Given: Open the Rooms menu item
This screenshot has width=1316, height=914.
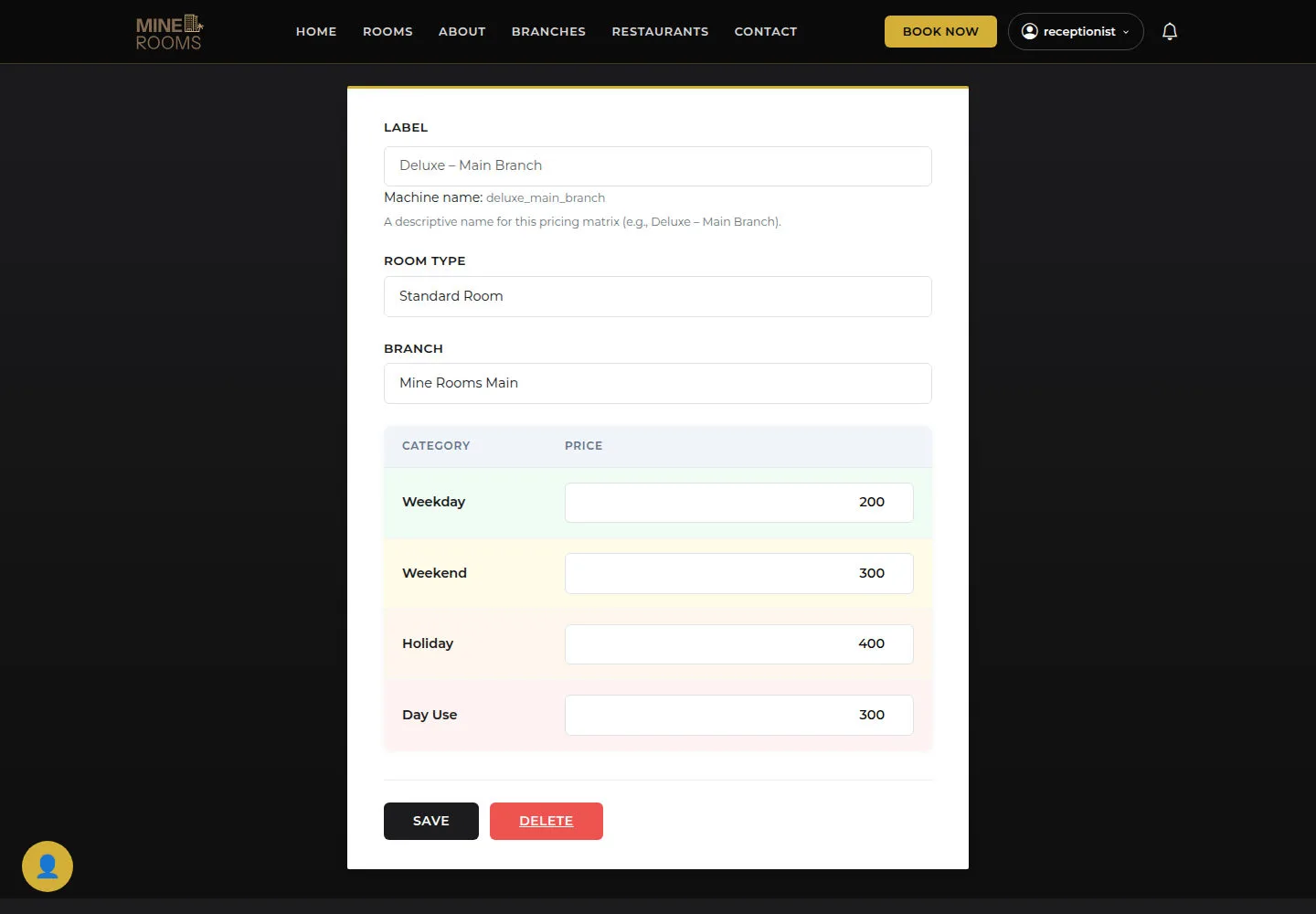Looking at the screenshot, I should [x=387, y=32].
